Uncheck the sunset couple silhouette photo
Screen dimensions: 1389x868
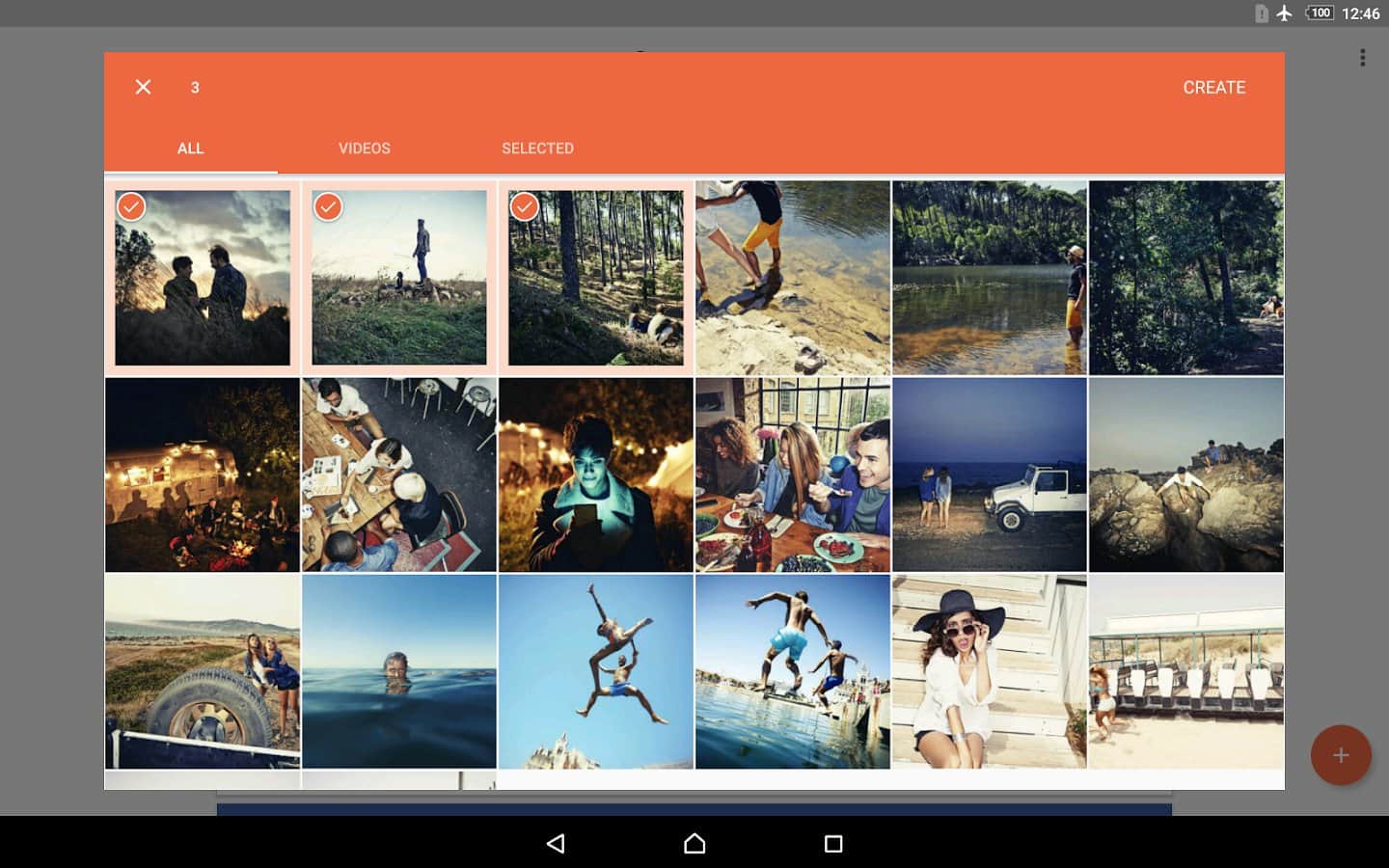point(203,278)
